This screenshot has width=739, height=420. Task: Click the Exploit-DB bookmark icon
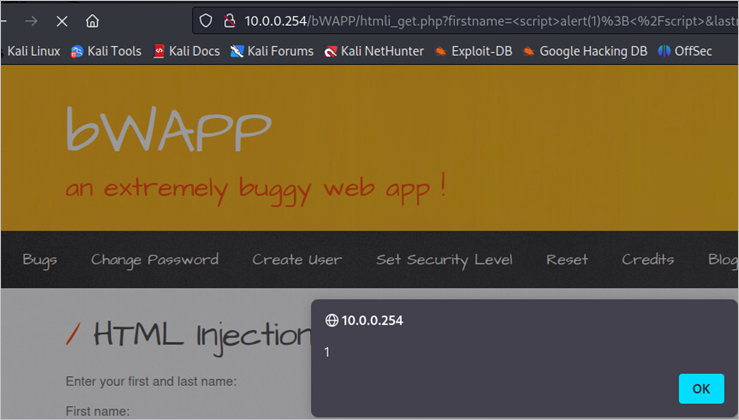click(x=441, y=51)
